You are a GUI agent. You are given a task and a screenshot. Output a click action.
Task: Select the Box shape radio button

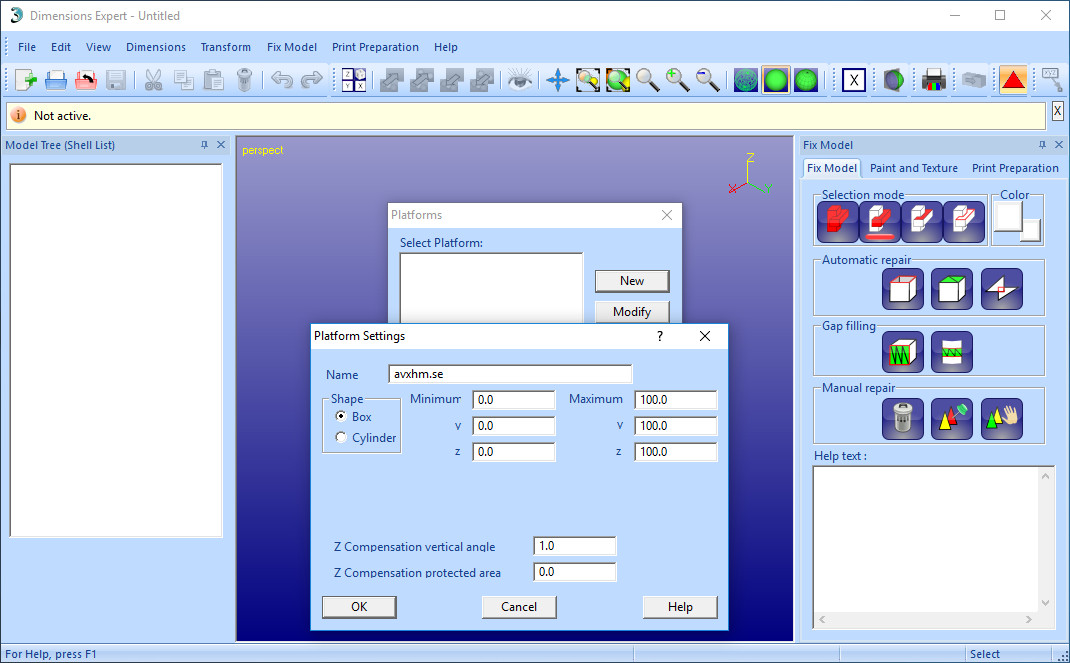pos(341,416)
